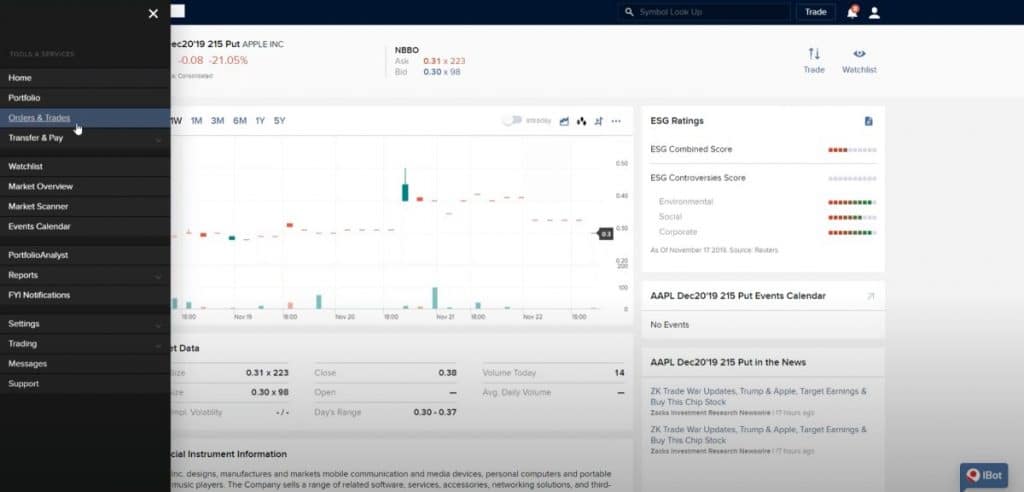Launch PortfolioAnalyst from the side menu
The height and width of the screenshot is (492, 1024).
click(85, 255)
